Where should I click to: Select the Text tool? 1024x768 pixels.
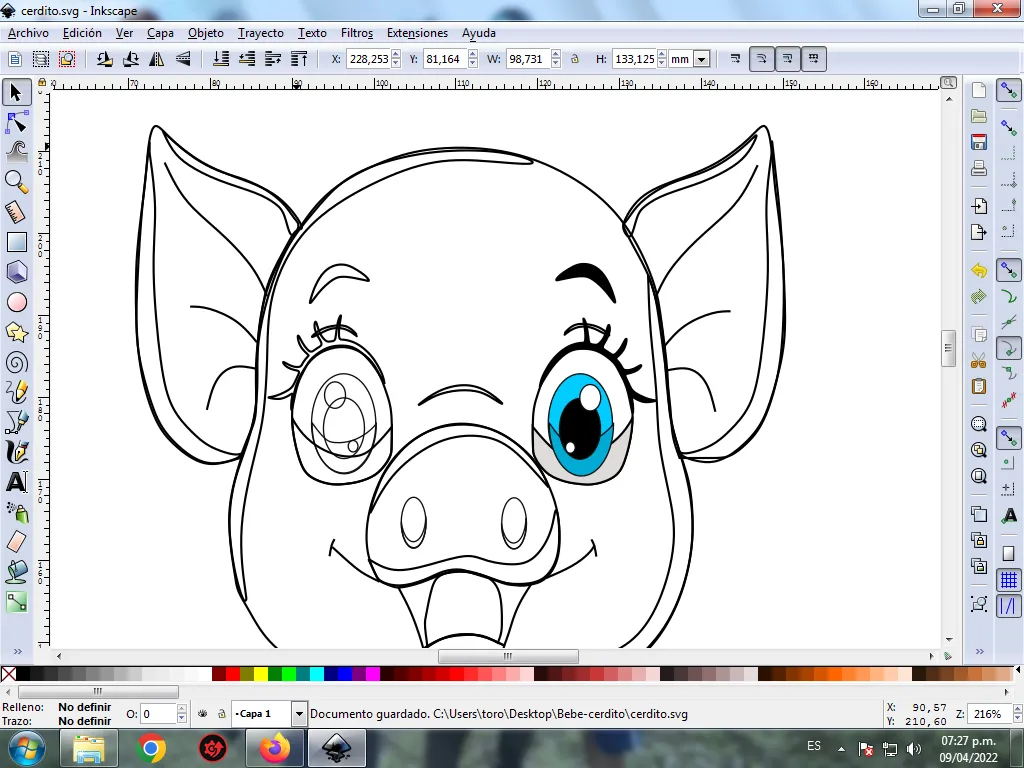tap(16, 482)
